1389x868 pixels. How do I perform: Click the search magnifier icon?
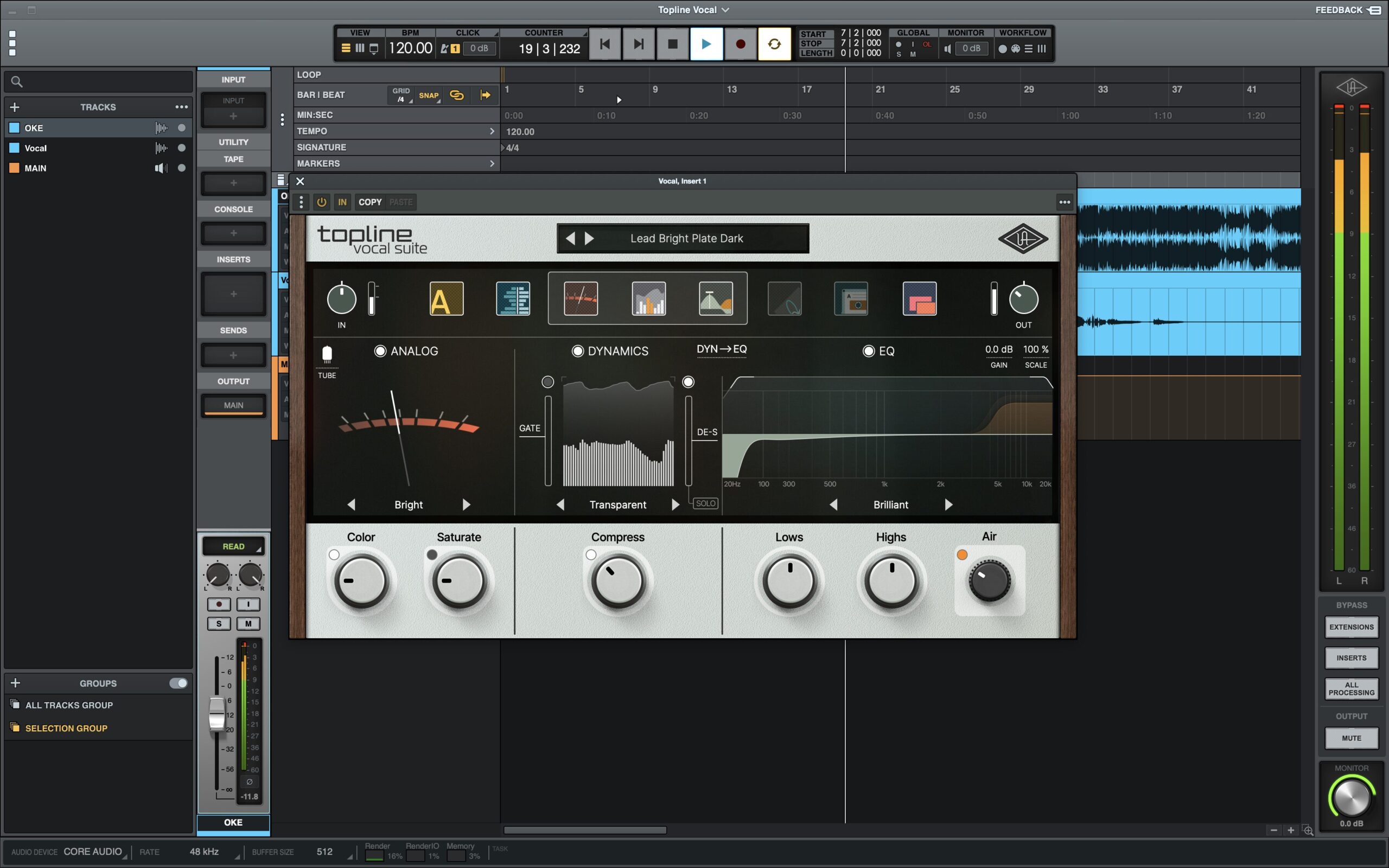(17, 82)
